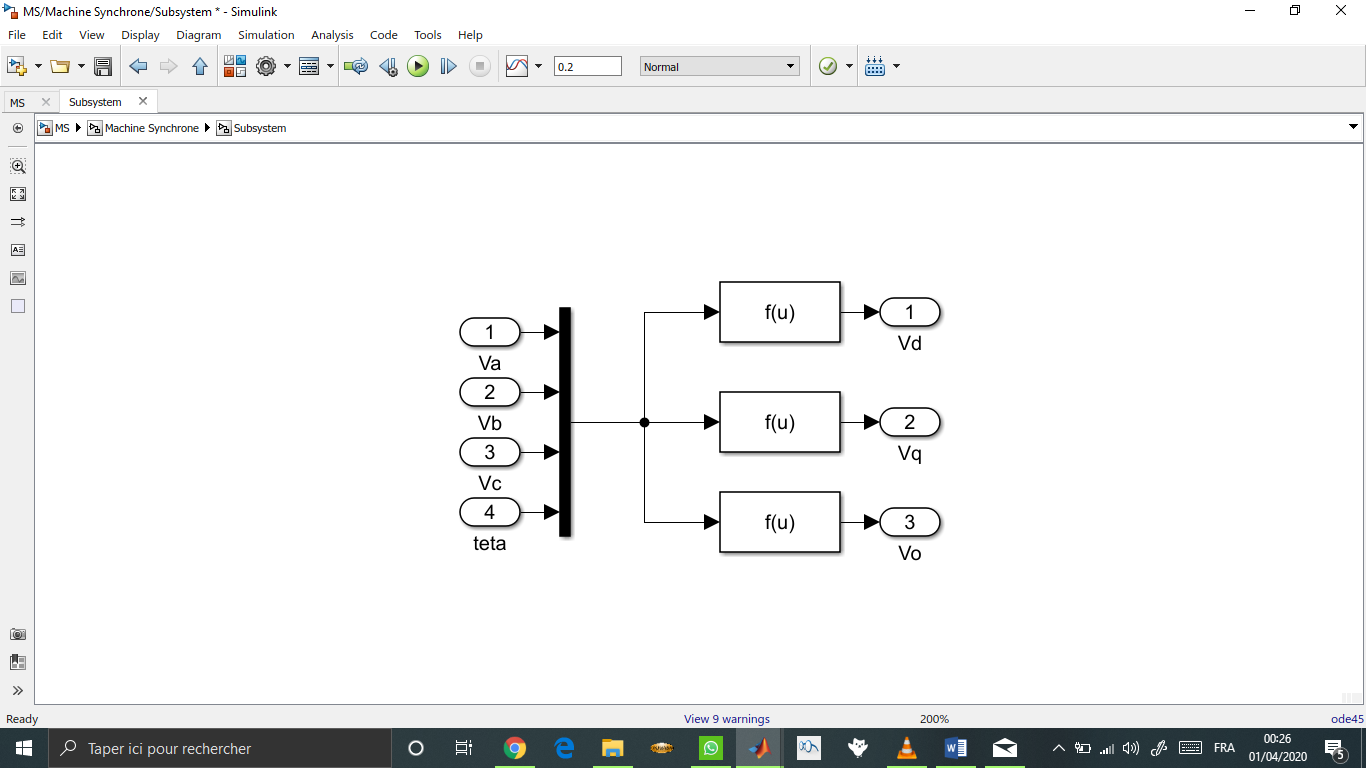This screenshot has width=1366, height=768.
Task: Click the Step Back button
Action: [388, 66]
